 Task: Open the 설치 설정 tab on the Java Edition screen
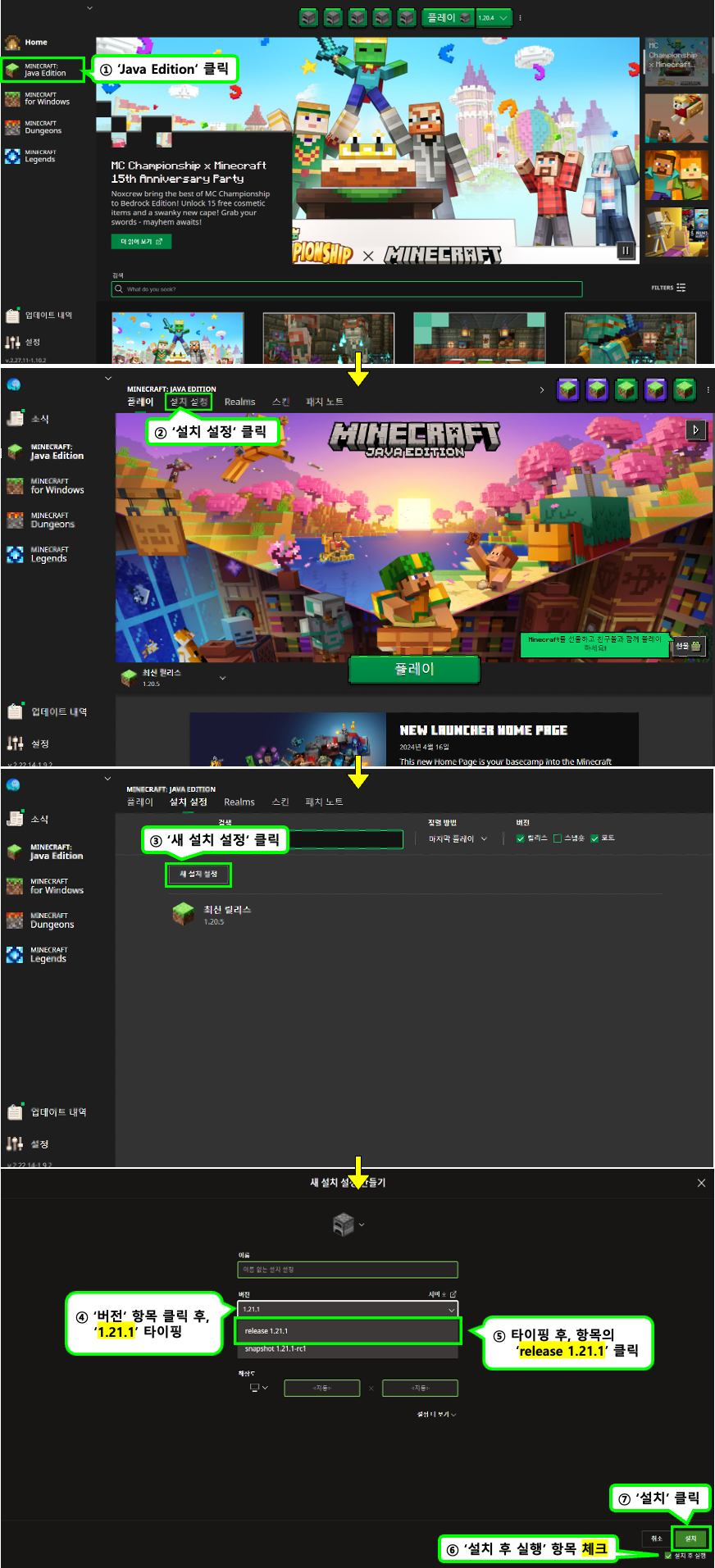coord(189,402)
